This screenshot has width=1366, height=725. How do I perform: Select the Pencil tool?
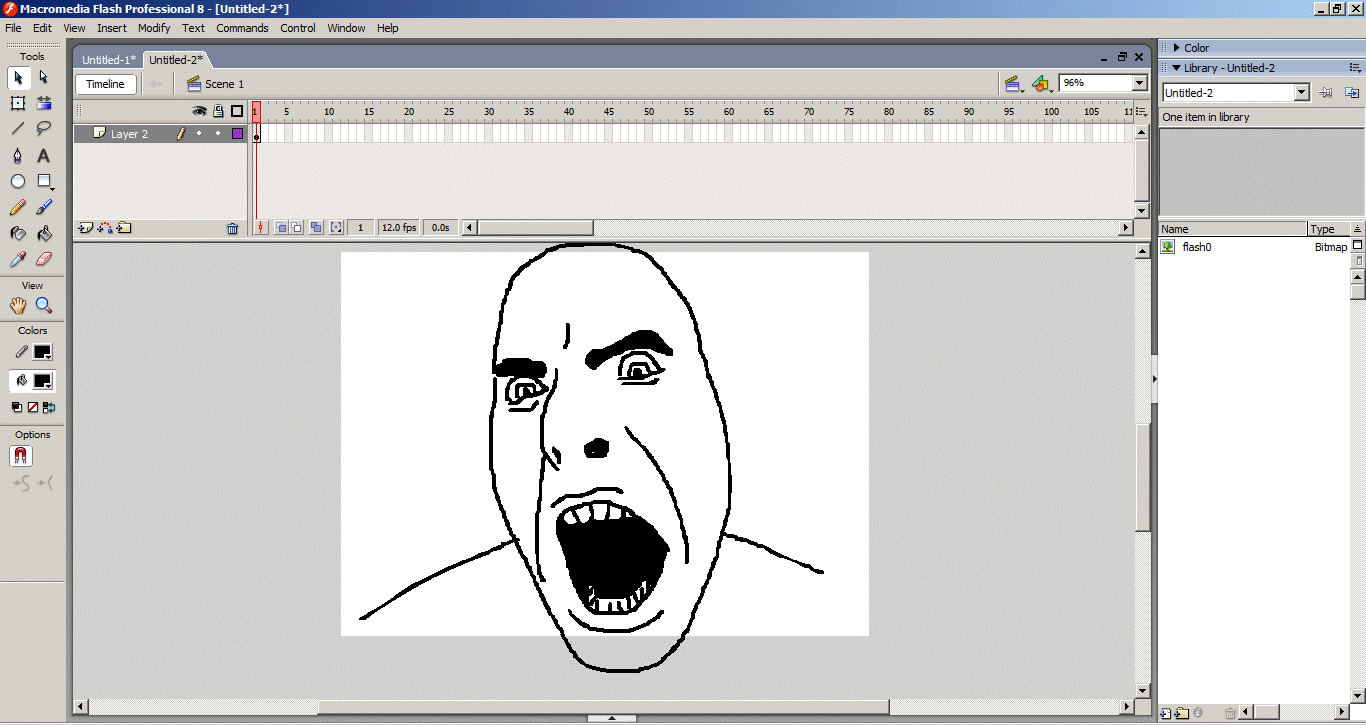coord(18,208)
